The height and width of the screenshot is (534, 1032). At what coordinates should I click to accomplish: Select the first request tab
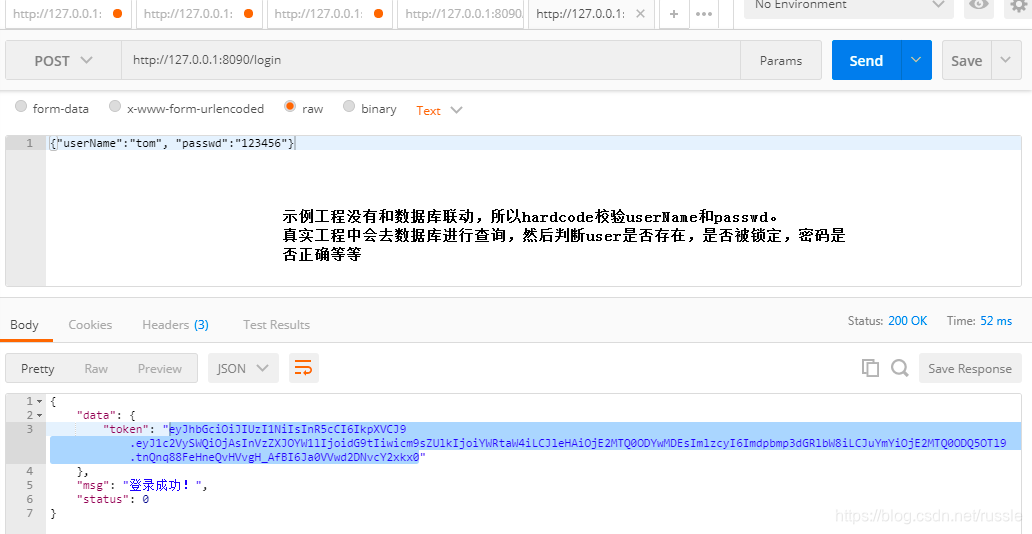coord(66,14)
